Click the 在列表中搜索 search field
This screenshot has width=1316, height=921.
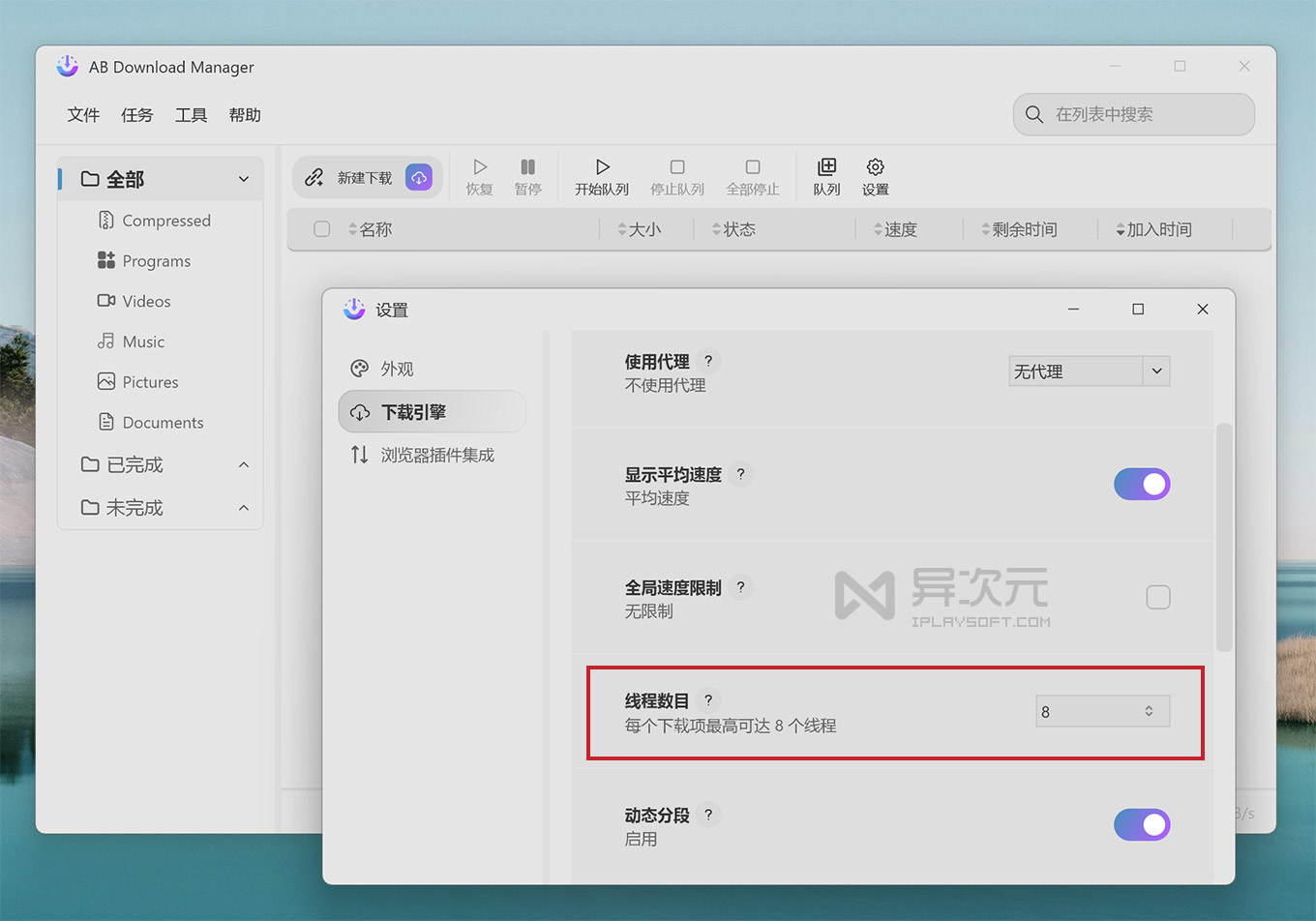click(1132, 114)
